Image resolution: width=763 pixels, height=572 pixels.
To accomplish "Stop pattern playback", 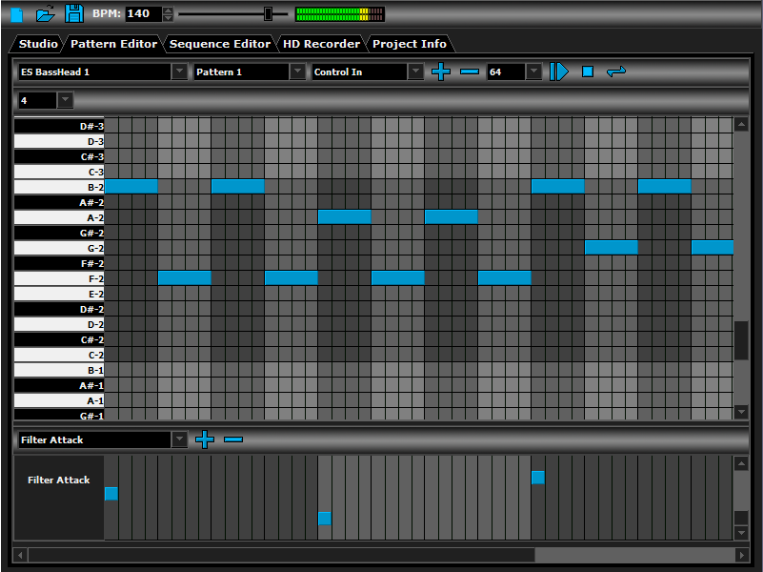I will click(x=588, y=72).
